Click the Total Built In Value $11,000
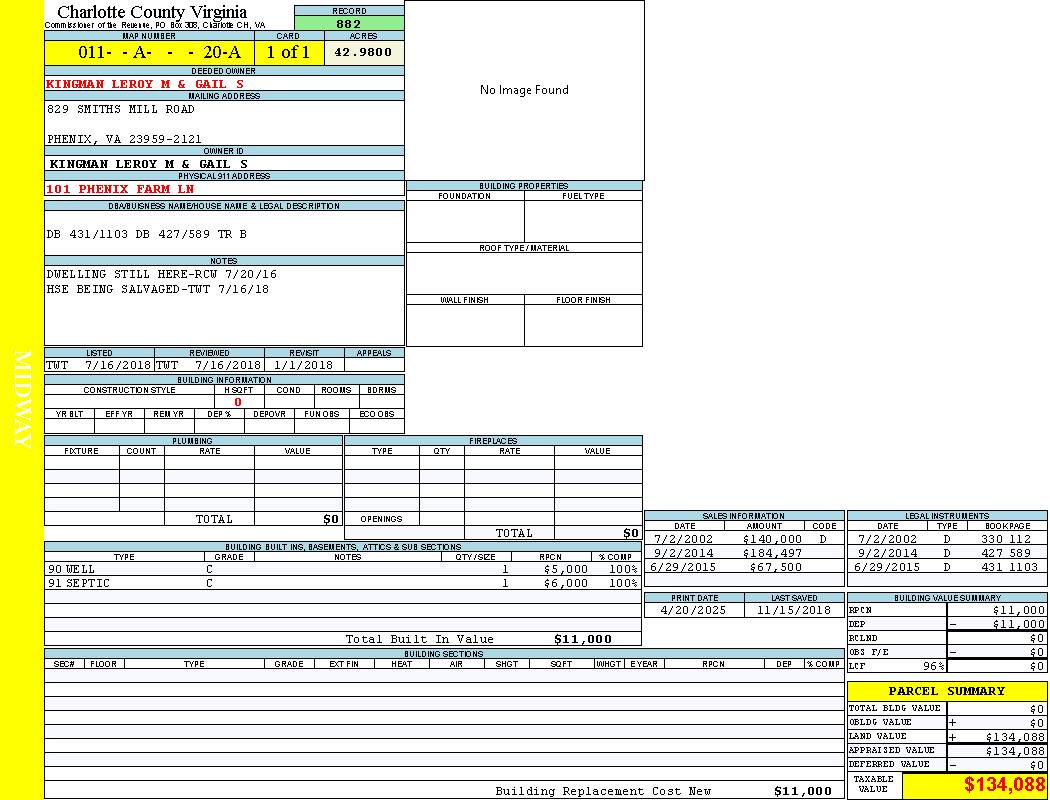 click(582, 639)
